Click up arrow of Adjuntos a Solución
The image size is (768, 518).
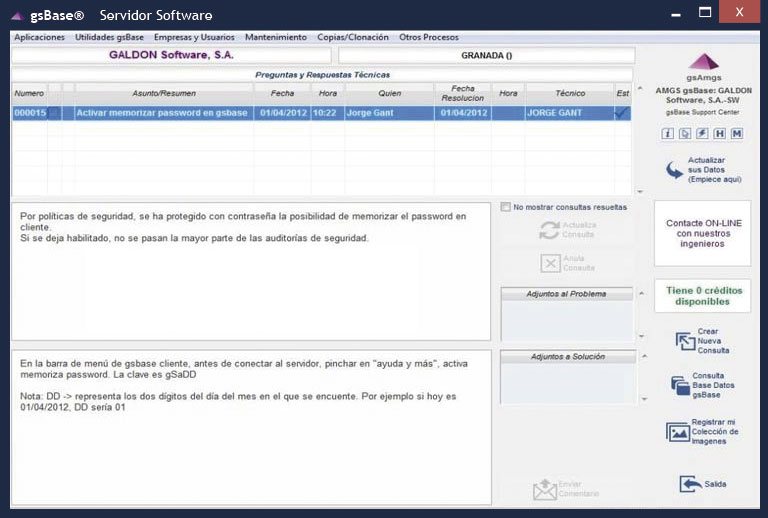pos(645,356)
